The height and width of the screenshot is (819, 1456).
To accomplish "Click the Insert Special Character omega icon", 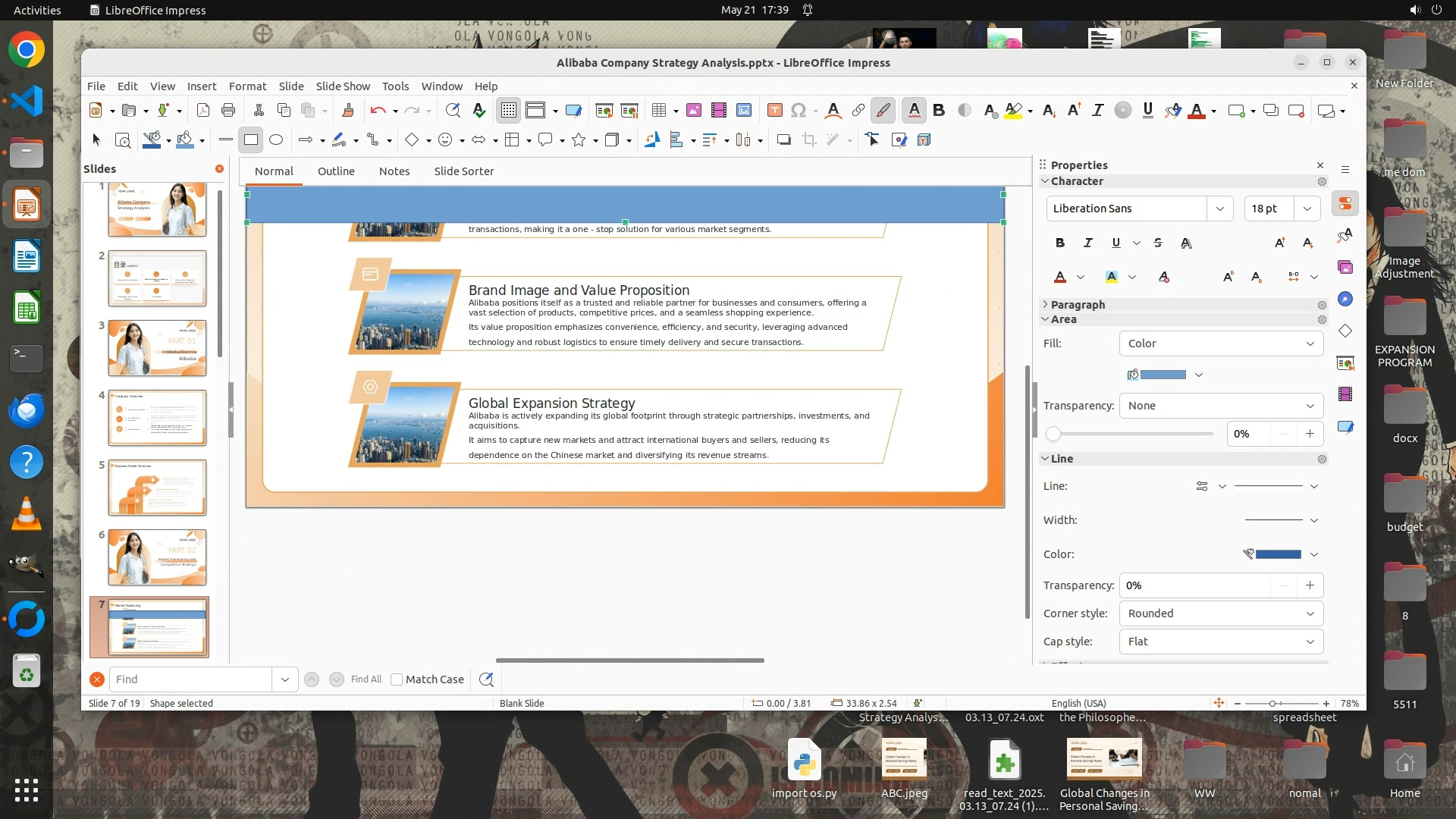I will pyautogui.click(x=798, y=111).
